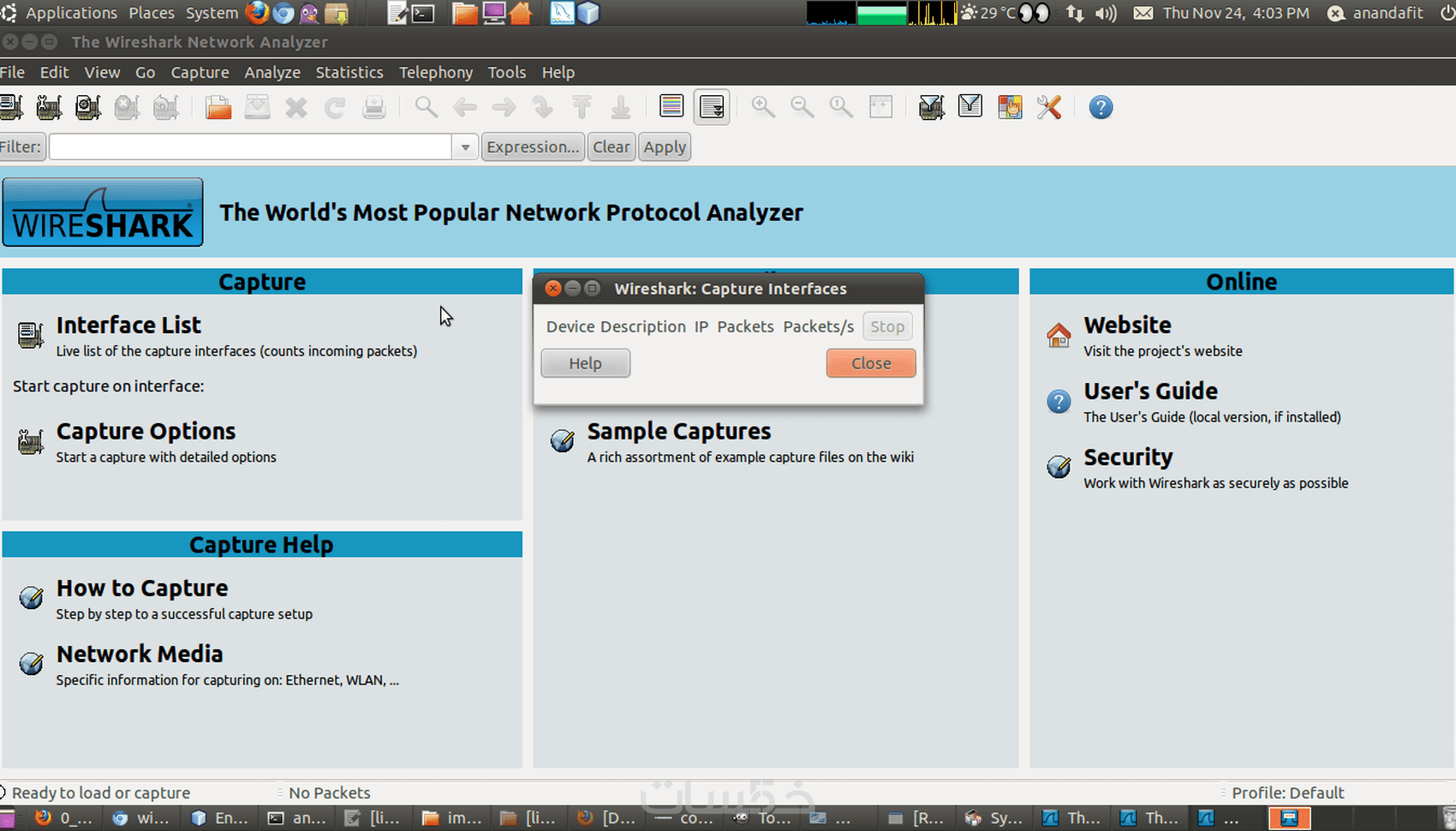Click Stop in Capture Interfaces dialog

887,326
